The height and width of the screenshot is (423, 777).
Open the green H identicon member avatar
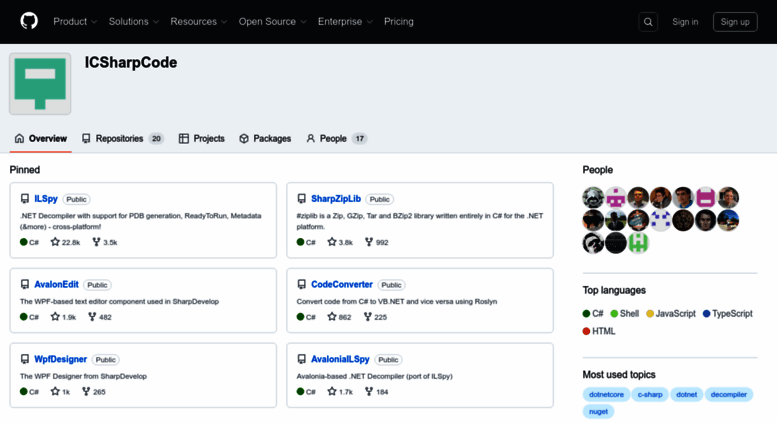pyautogui.click(x=638, y=243)
